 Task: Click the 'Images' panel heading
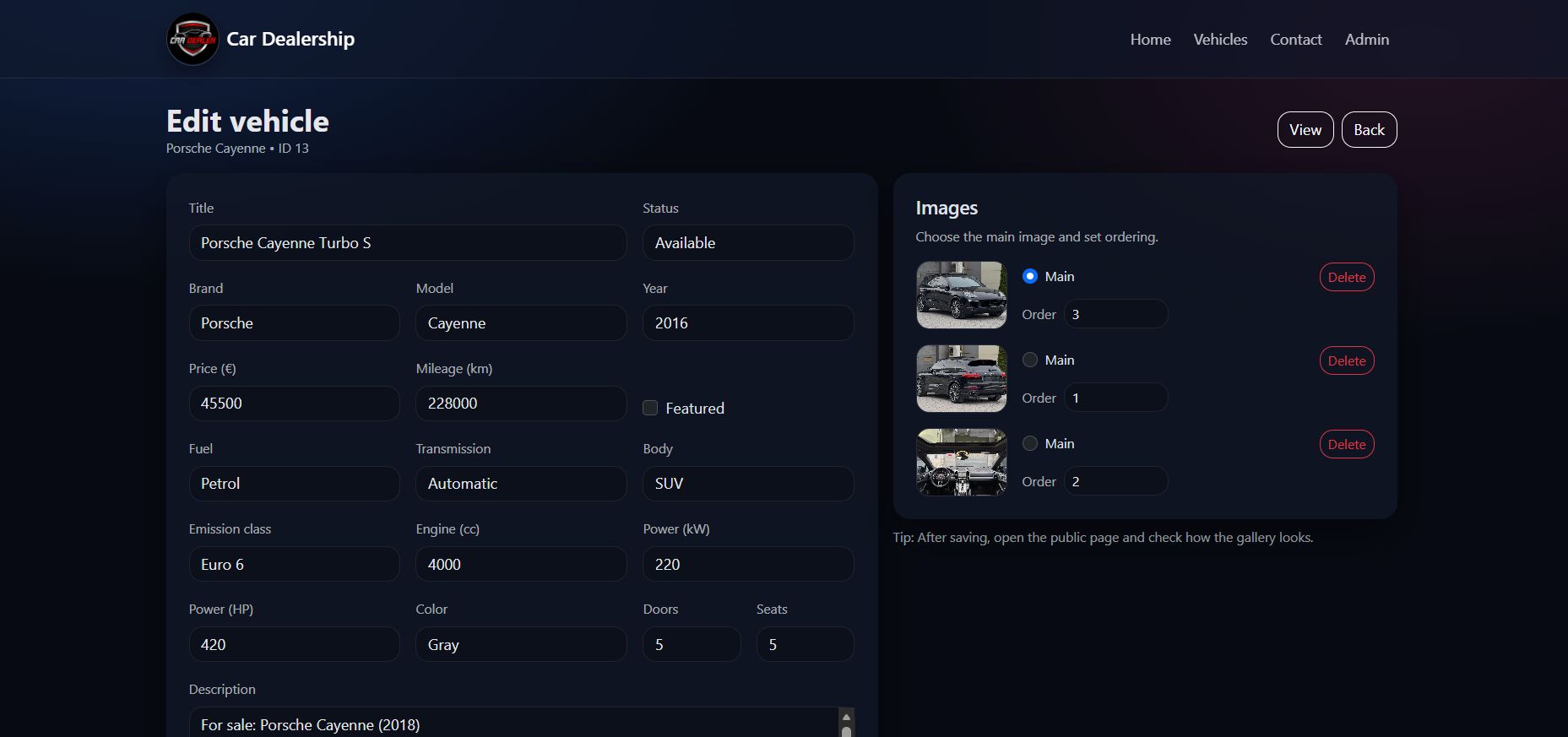pos(947,208)
